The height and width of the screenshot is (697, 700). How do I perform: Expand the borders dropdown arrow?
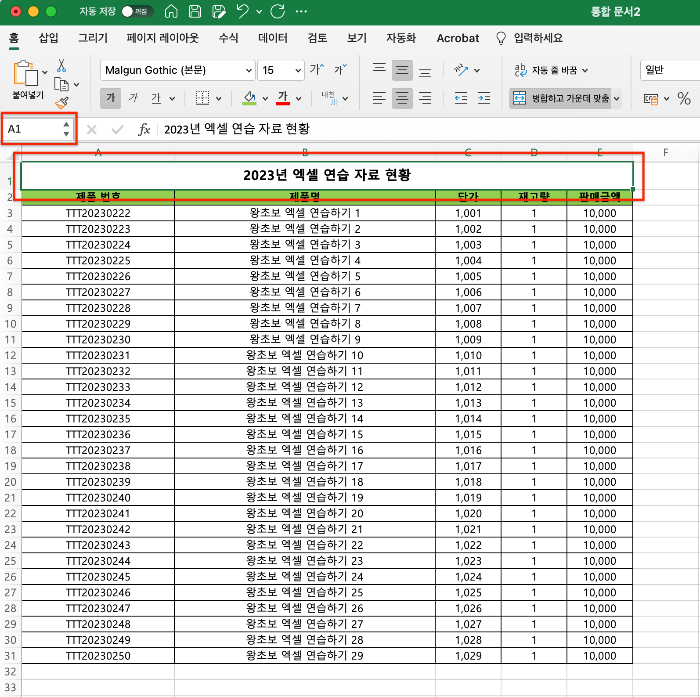218,99
